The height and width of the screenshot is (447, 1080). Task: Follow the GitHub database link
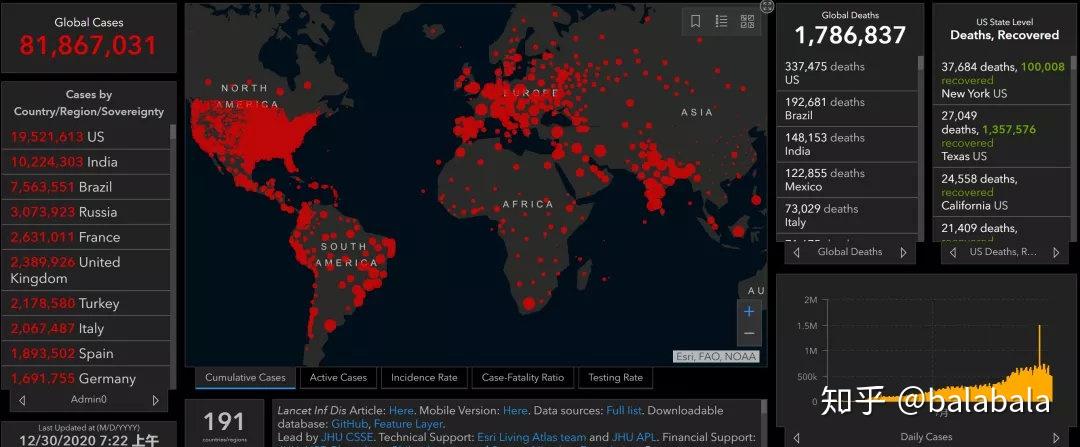[349, 424]
